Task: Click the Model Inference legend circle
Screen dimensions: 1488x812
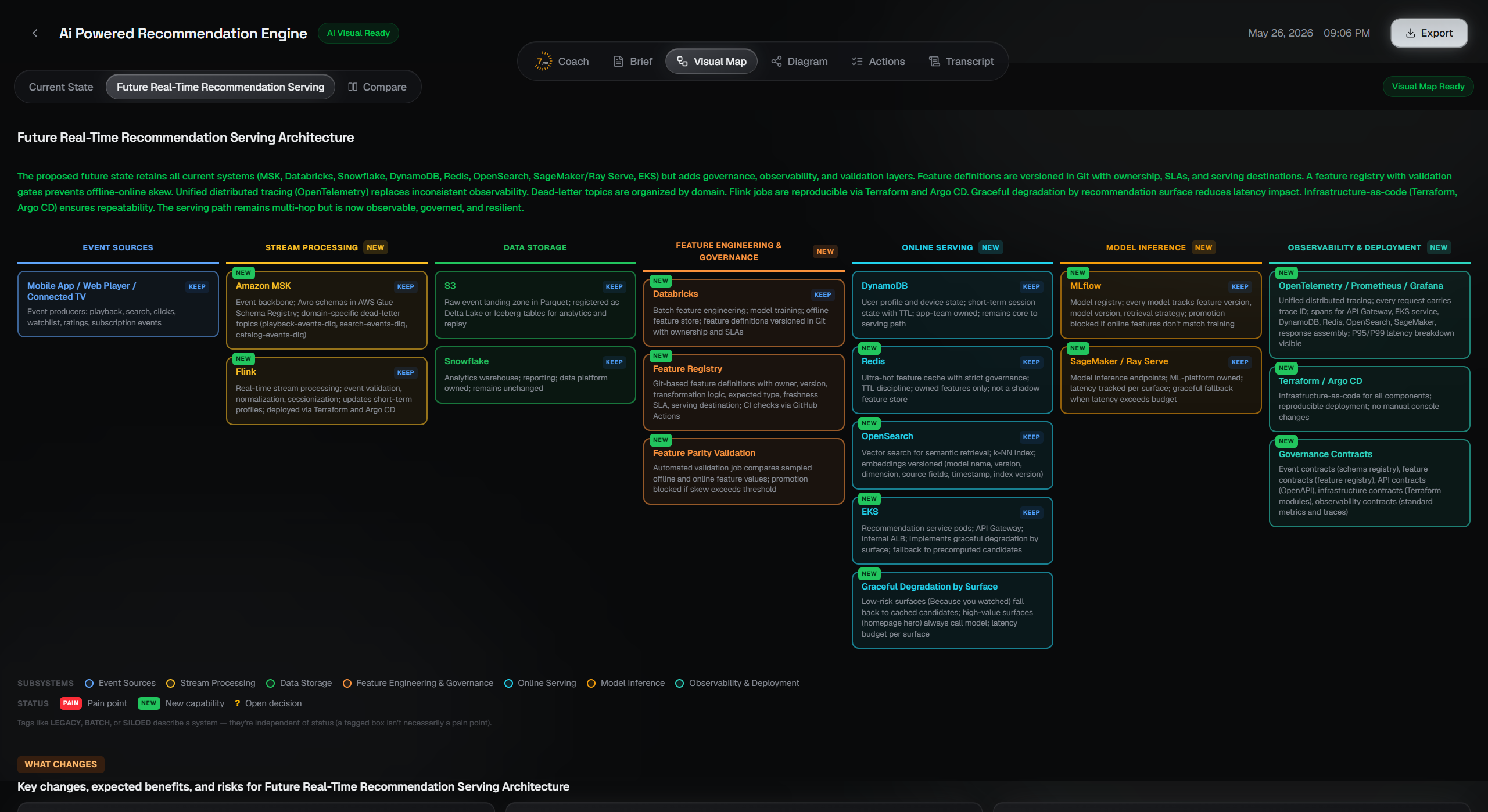Action: (x=591, y=684)
